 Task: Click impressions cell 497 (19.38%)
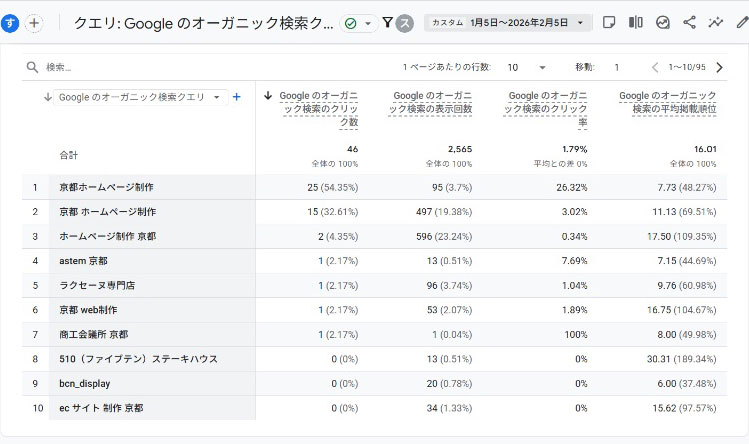[x=444, y=212]
